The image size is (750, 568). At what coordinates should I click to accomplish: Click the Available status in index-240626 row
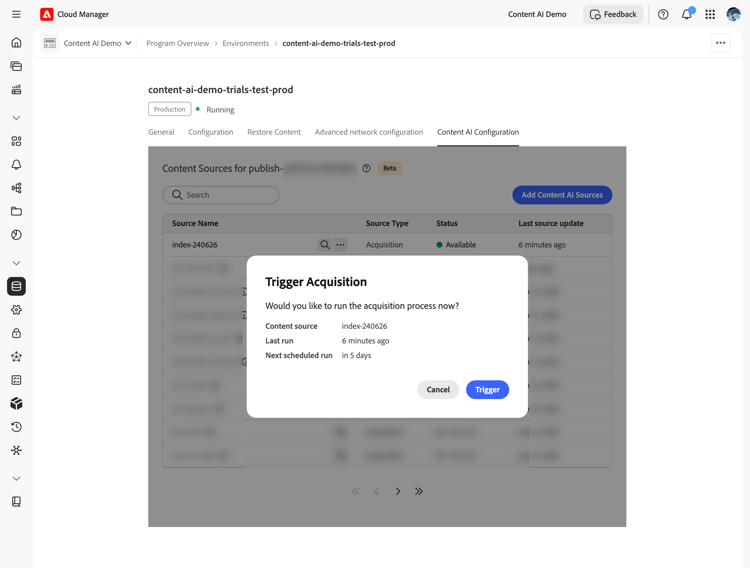[456, 245]
